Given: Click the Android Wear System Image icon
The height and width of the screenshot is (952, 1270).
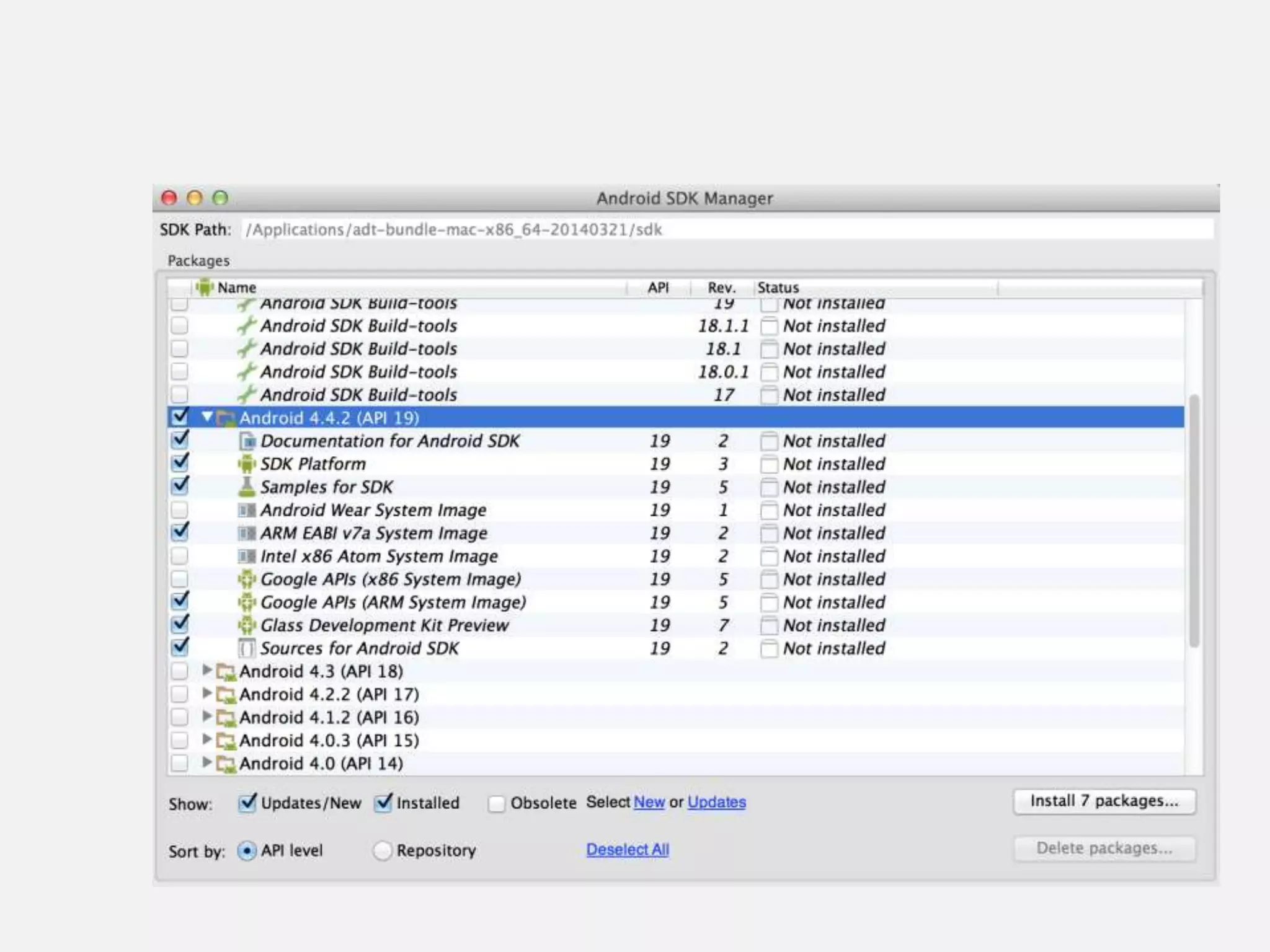Looking at the screenshot, I should tap(247, 510).
